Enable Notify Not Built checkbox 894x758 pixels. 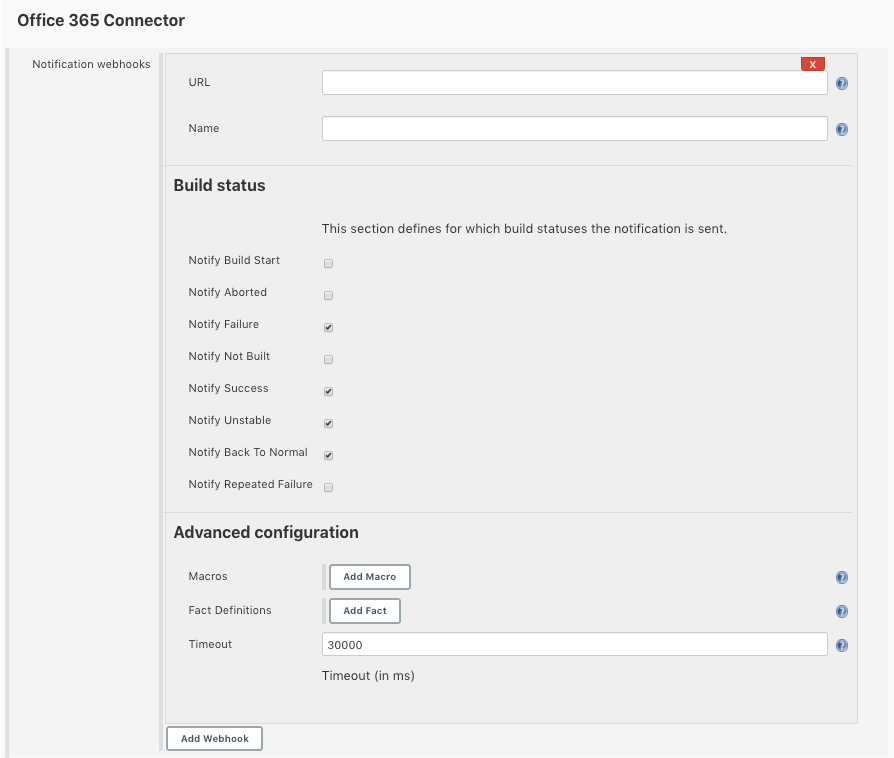point(328,359)
